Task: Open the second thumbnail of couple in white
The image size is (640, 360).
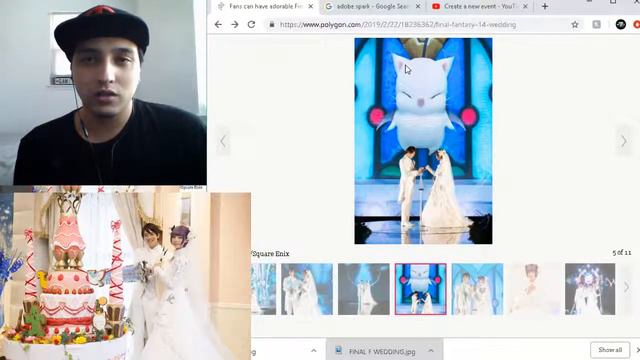Action: [307, 289]
